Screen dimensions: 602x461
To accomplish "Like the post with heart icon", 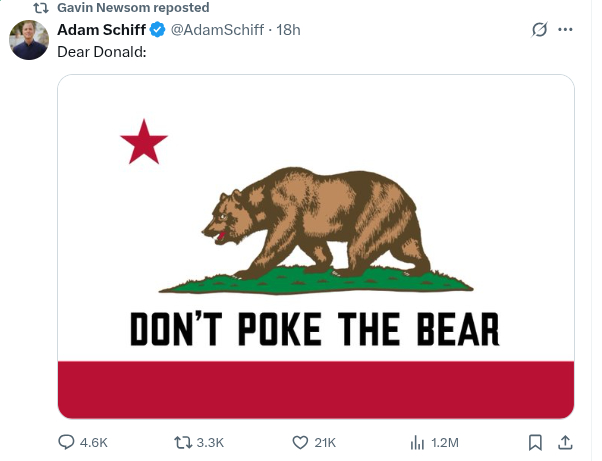I will coord(299,442).
